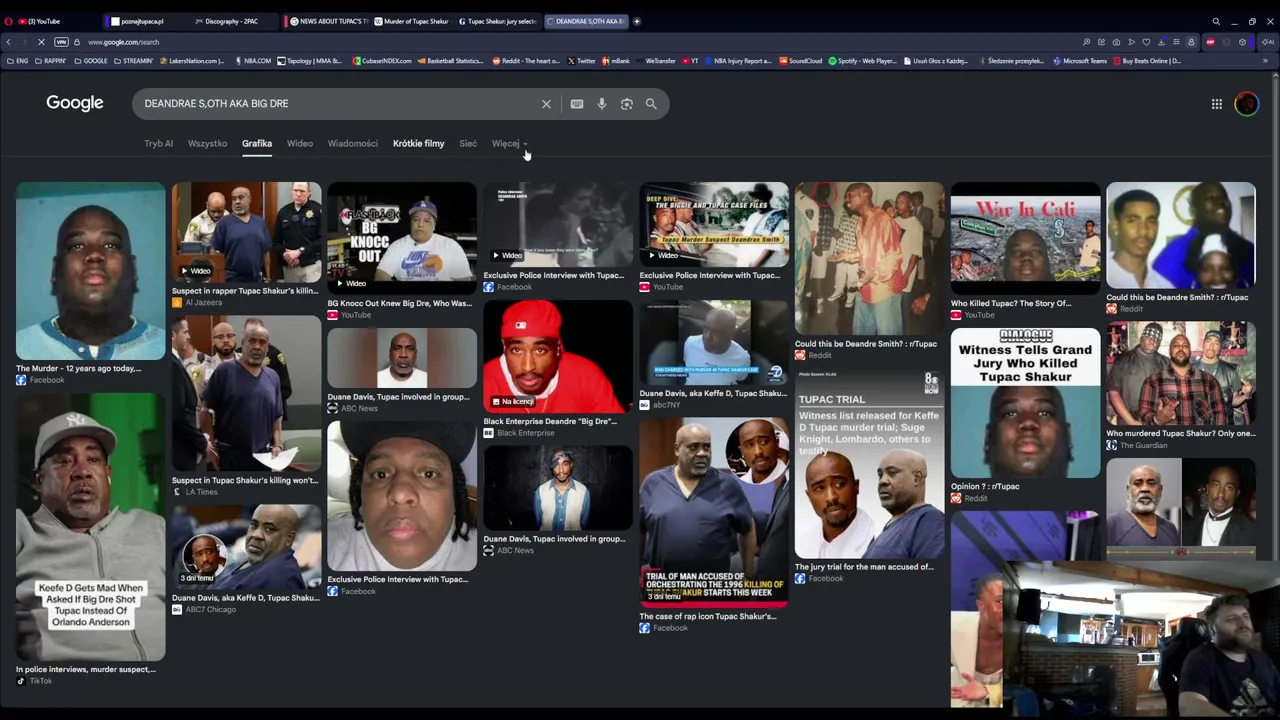The image size is (1280, 720).
Task: Switch to the Tryb AI tab
Action: click(158, 143)
